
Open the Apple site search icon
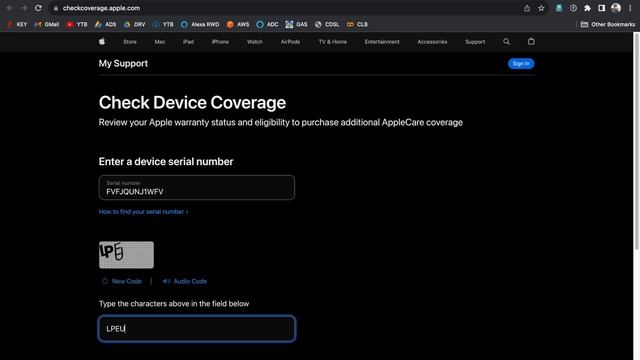507,42
